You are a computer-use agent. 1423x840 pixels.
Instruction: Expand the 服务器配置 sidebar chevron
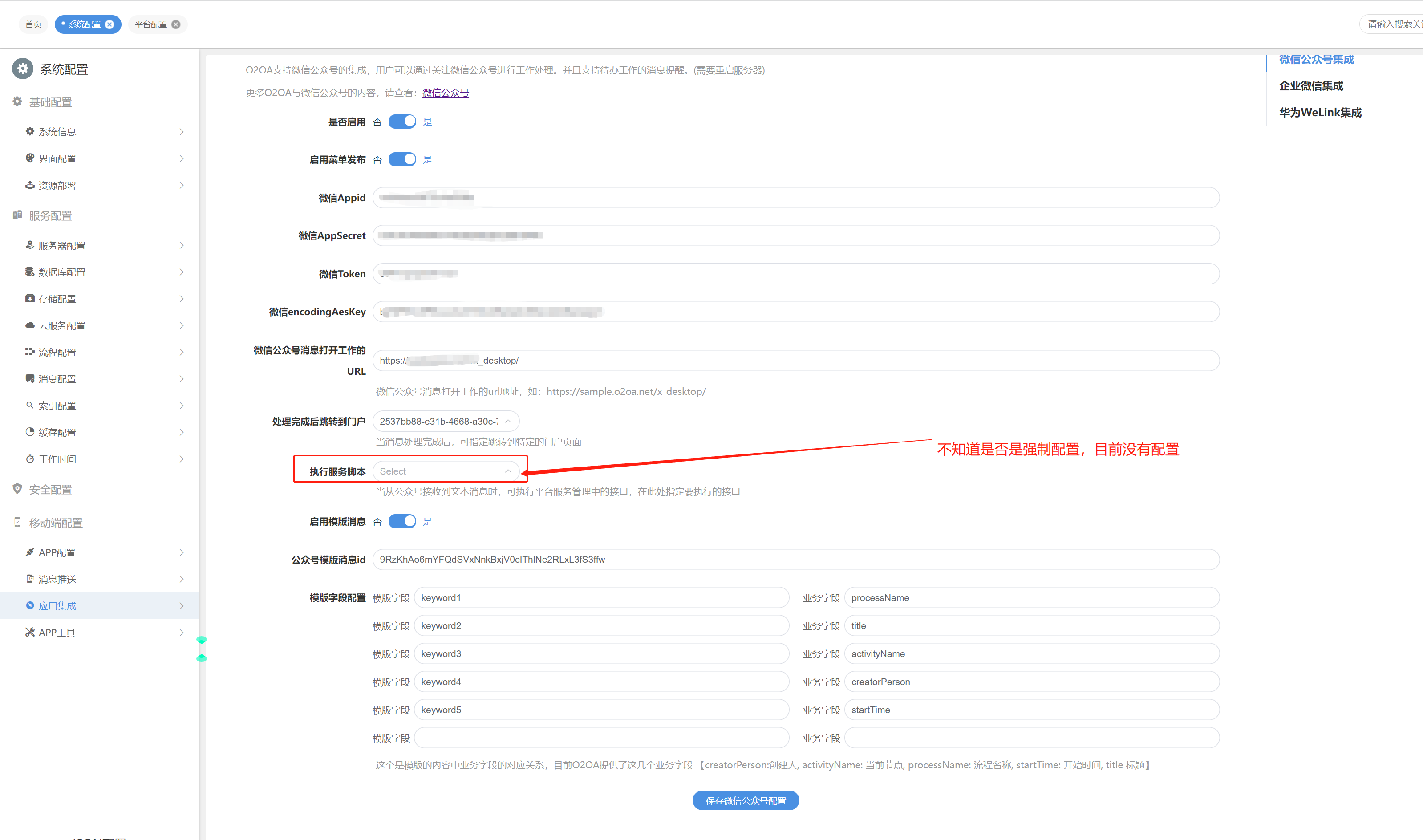click(181, 245)
